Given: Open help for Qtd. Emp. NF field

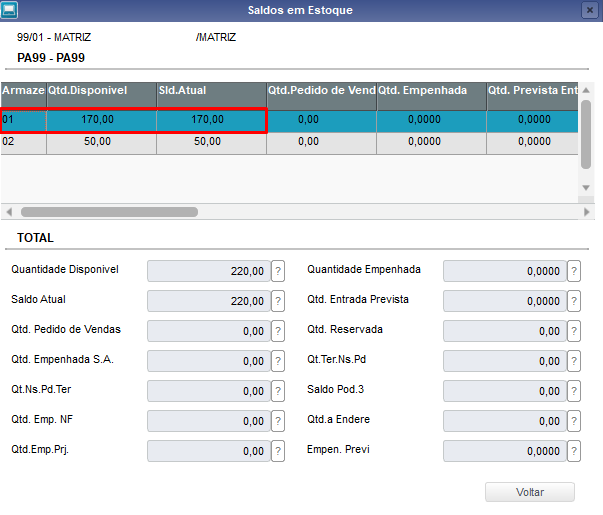Looking at the screenshot, I should (x=278, y=421).
